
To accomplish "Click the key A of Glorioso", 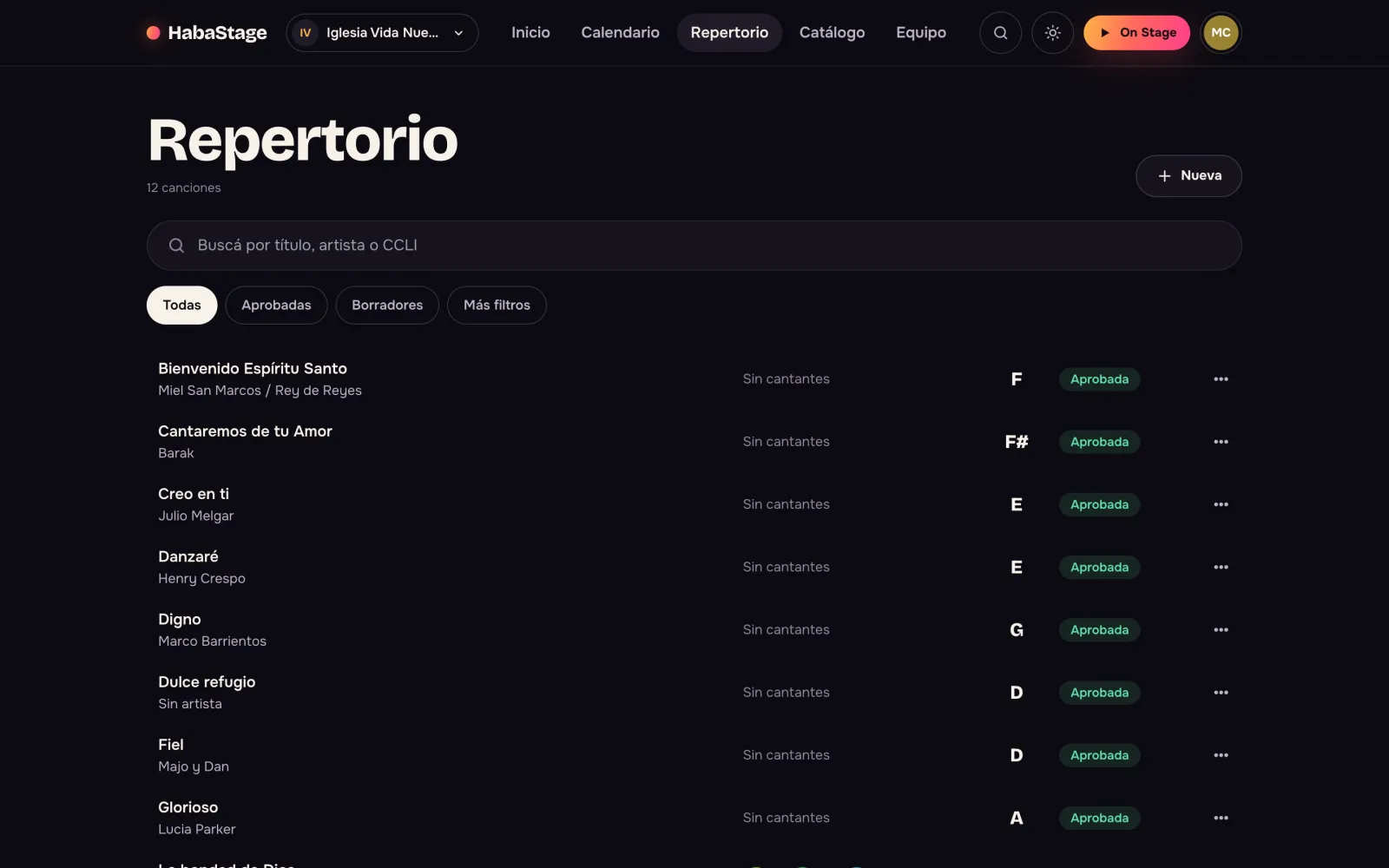I will tap(1017, 818).
